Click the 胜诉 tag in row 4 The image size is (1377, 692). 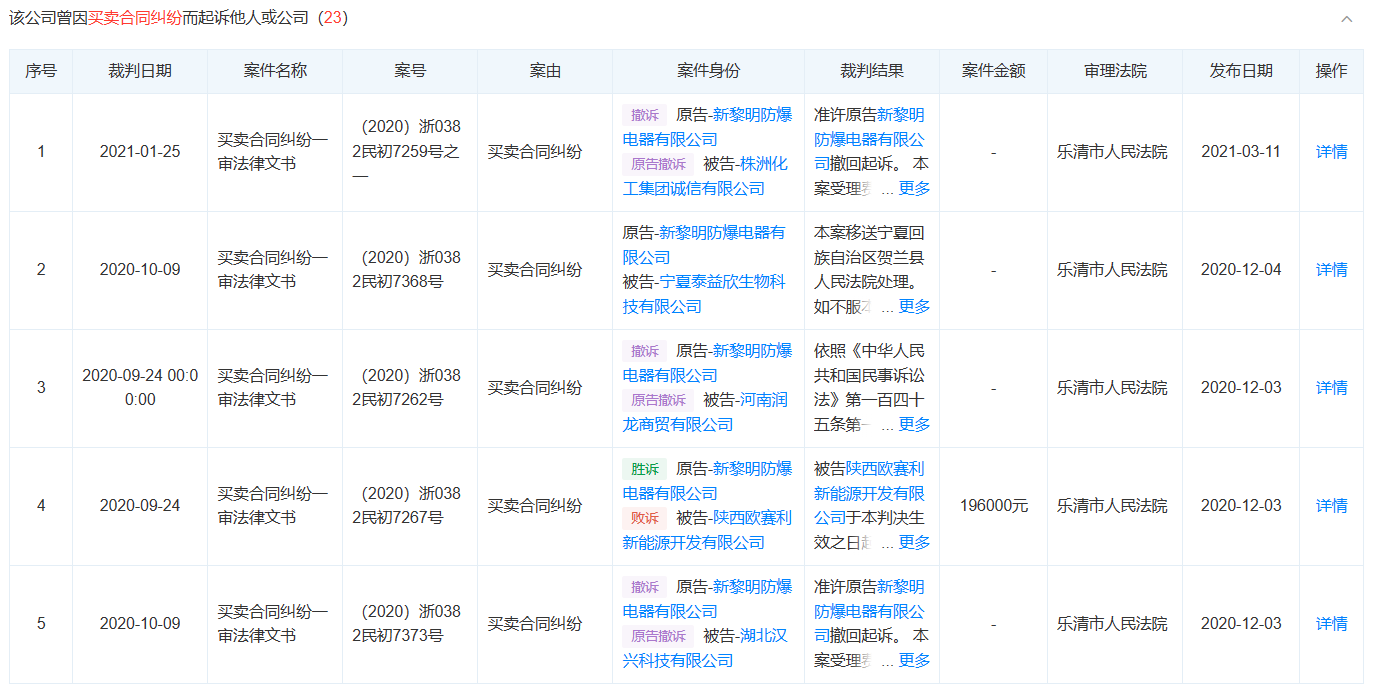(644, 469)
